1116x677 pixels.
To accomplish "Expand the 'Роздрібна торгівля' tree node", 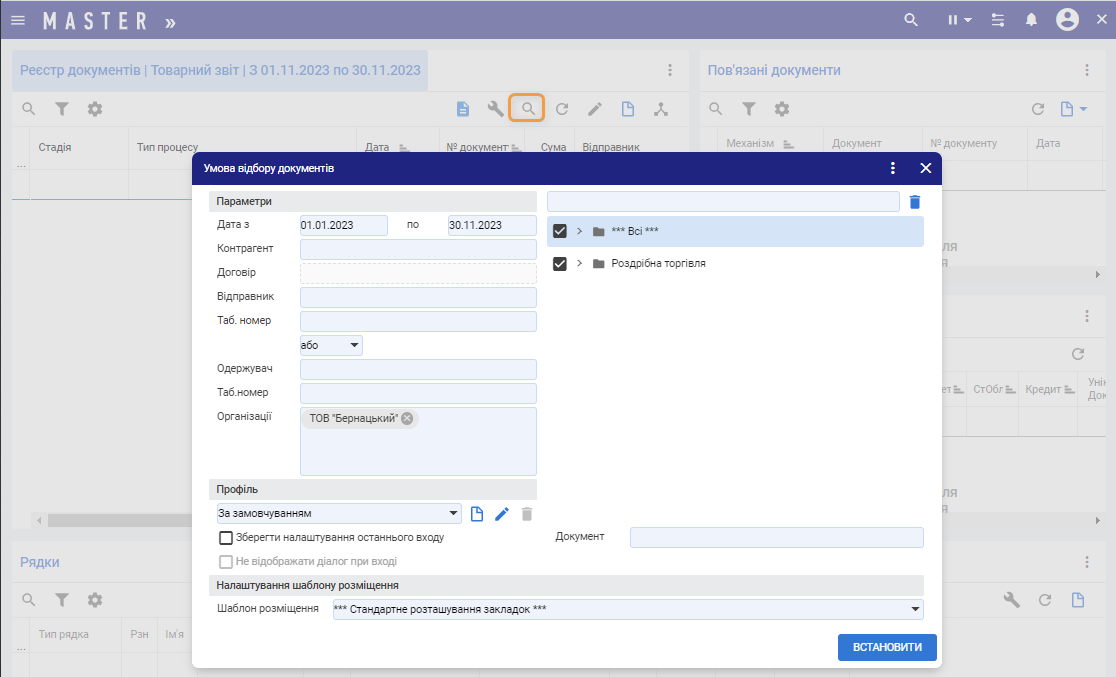I will [x=579, y=264].
